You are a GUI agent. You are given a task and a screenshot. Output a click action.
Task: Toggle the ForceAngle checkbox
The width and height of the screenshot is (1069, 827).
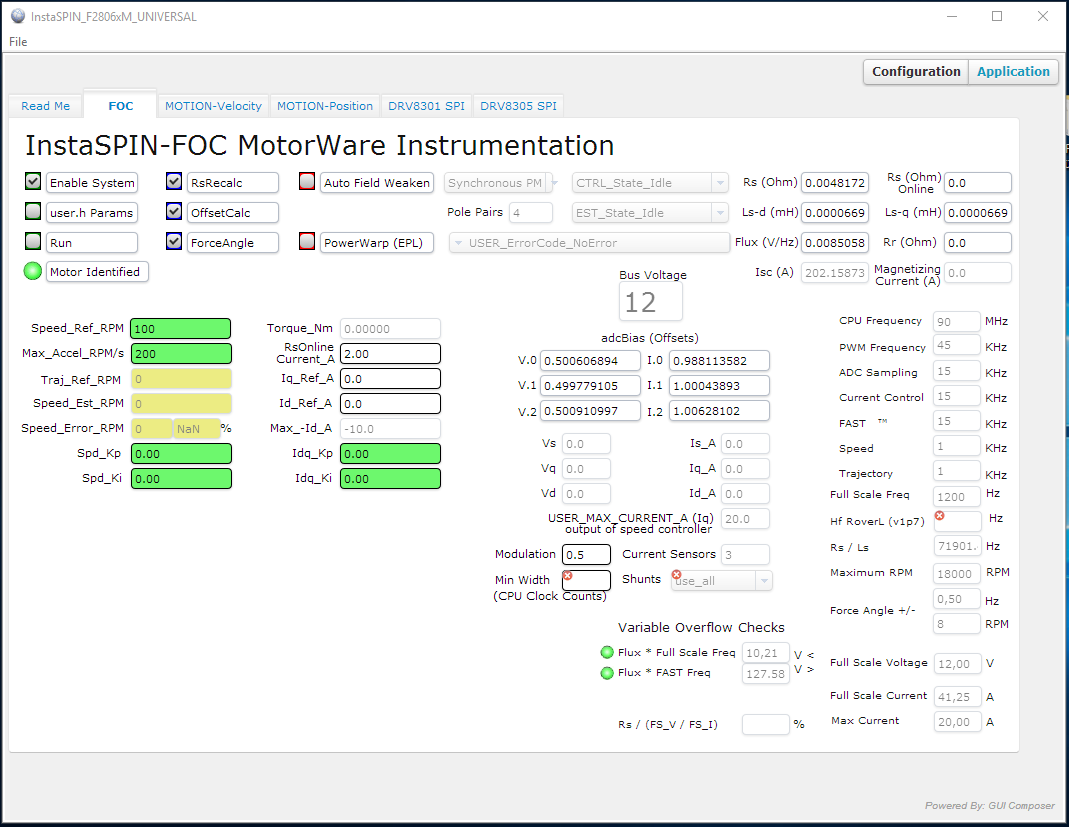click(x=174, y=241)
